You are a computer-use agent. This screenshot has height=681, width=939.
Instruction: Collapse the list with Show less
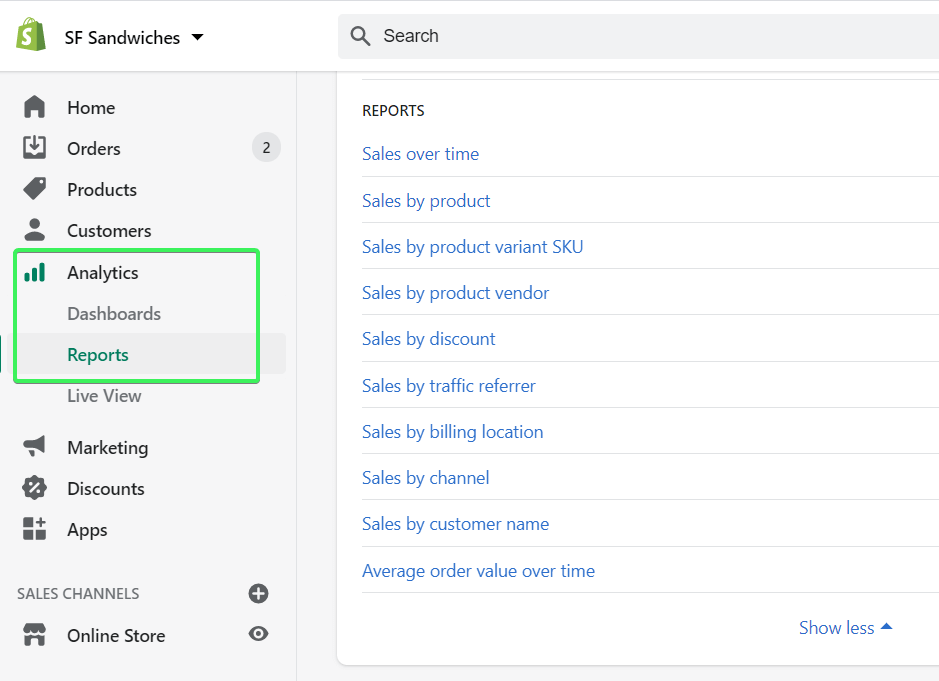point(846,628)
